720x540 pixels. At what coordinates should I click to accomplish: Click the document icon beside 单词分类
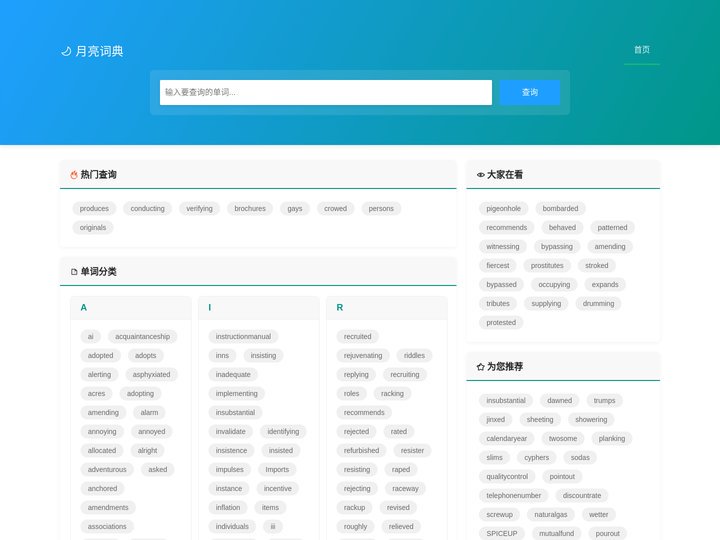tap(74, 272)
